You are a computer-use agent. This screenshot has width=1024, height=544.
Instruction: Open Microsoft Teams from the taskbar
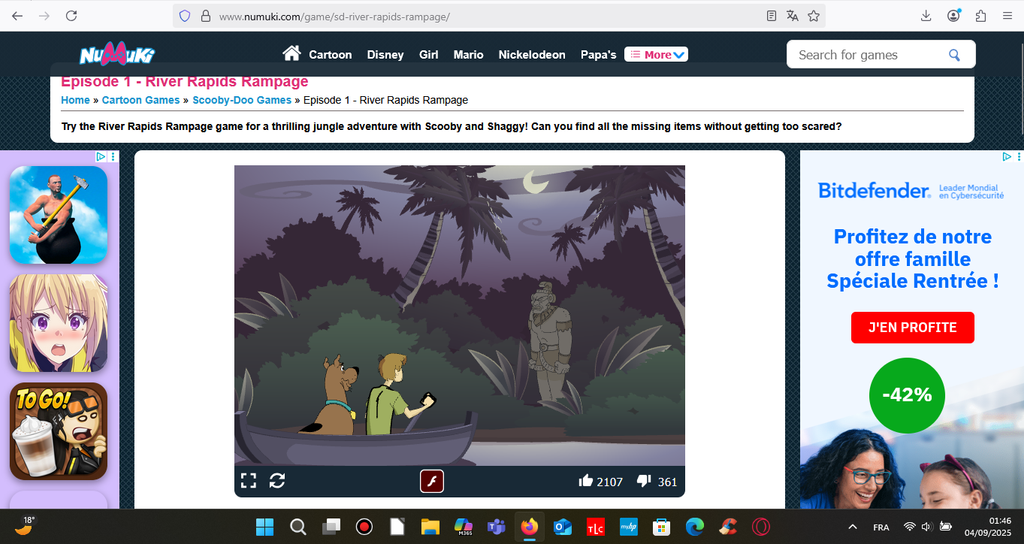(x=496, y=527)
